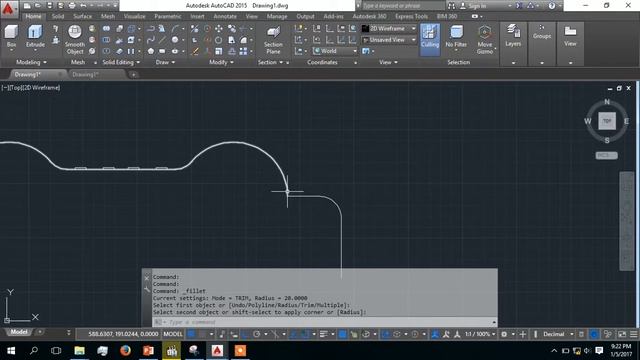
Task: Click the command line input field
Action: click(324, 322)
